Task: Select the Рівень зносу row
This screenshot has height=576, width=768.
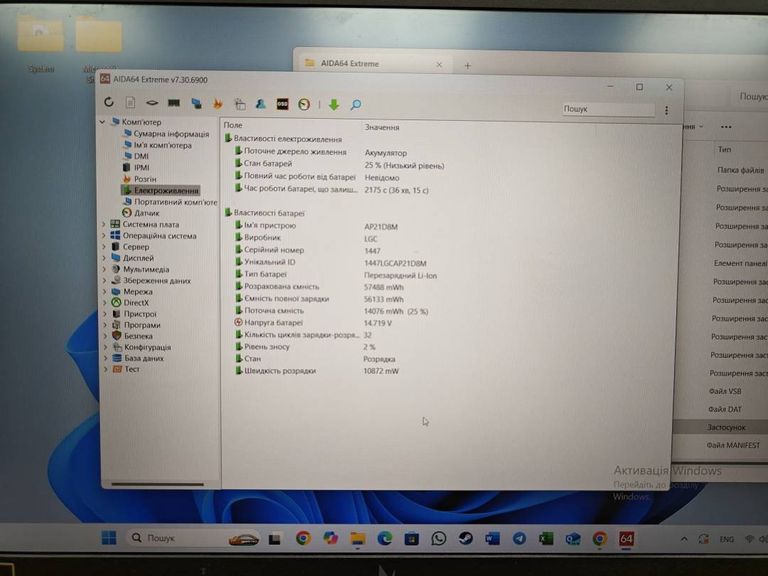Action: click(x=305, y=347)
